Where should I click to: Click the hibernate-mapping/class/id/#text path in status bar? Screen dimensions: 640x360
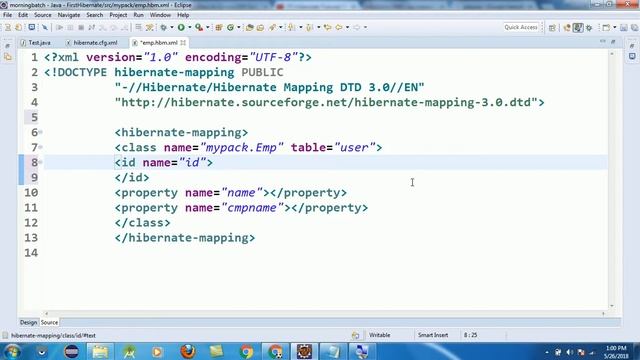[x=53, y=336]
